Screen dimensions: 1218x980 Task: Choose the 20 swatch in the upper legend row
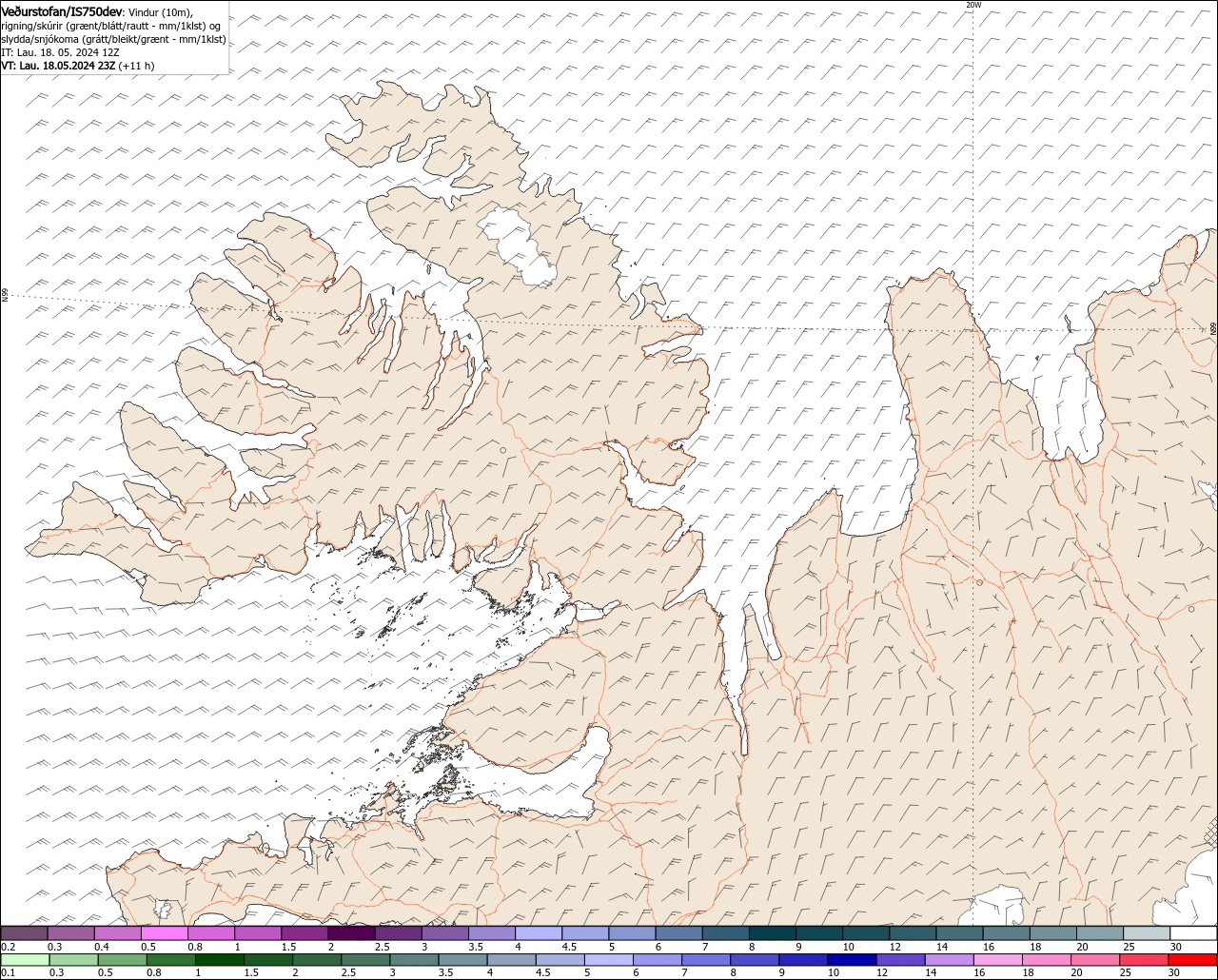click(1101, 933)
